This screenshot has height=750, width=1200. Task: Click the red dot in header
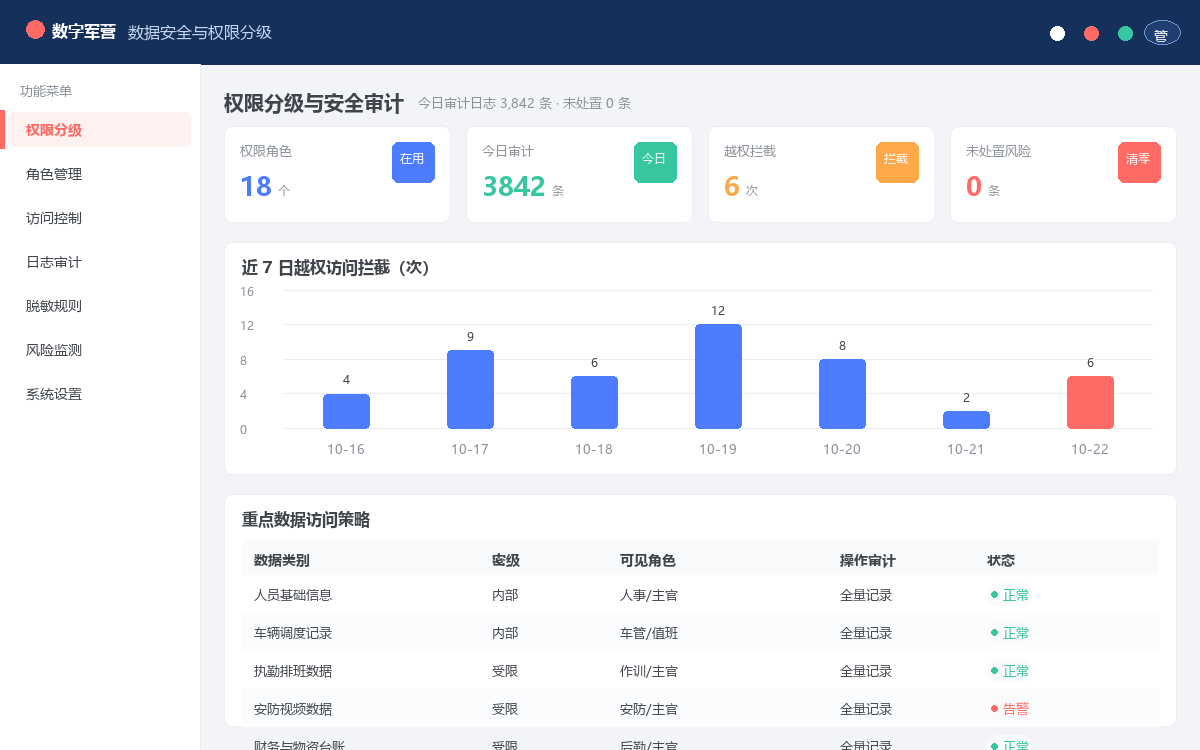pyautogui.click(x=1091, y=33)
